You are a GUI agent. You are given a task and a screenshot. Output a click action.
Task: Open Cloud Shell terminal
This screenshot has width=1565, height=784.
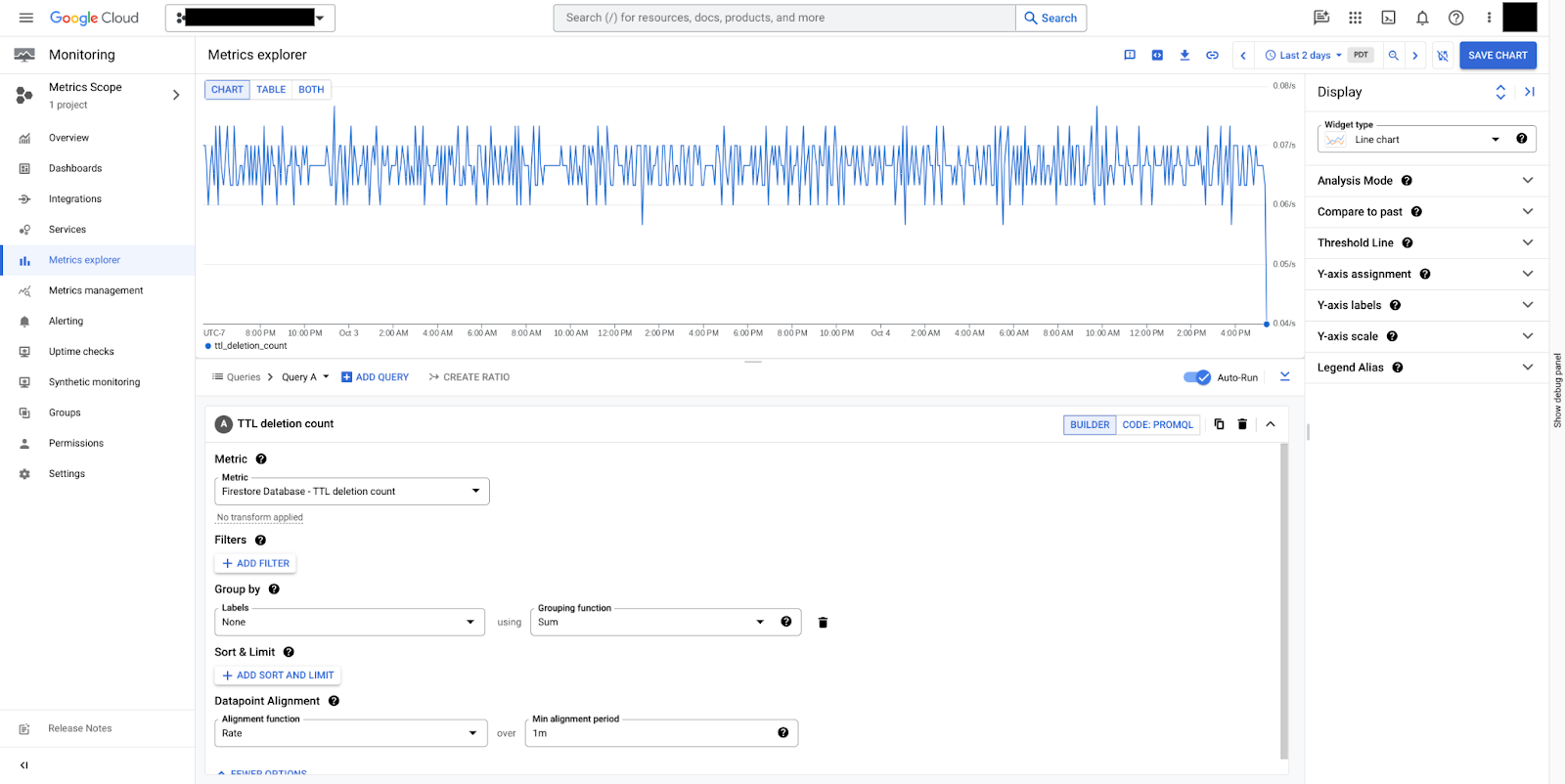(1388, 18)
